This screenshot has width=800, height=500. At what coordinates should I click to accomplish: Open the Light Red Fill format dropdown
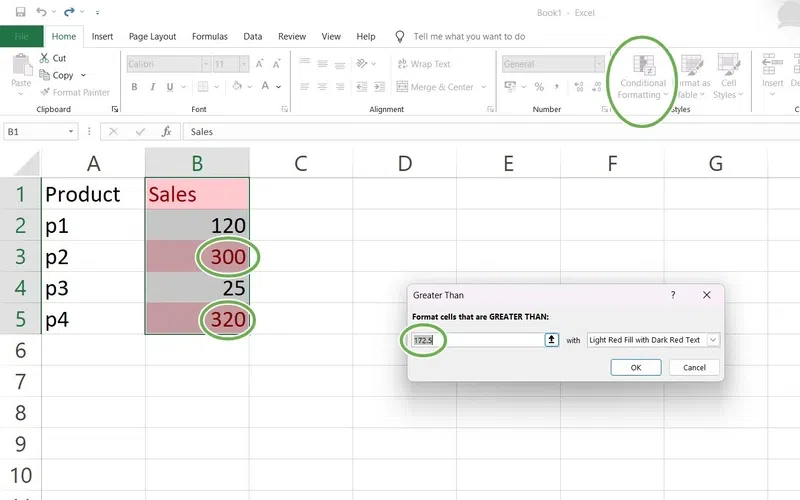pyautogui.click(x=713, y=340)
